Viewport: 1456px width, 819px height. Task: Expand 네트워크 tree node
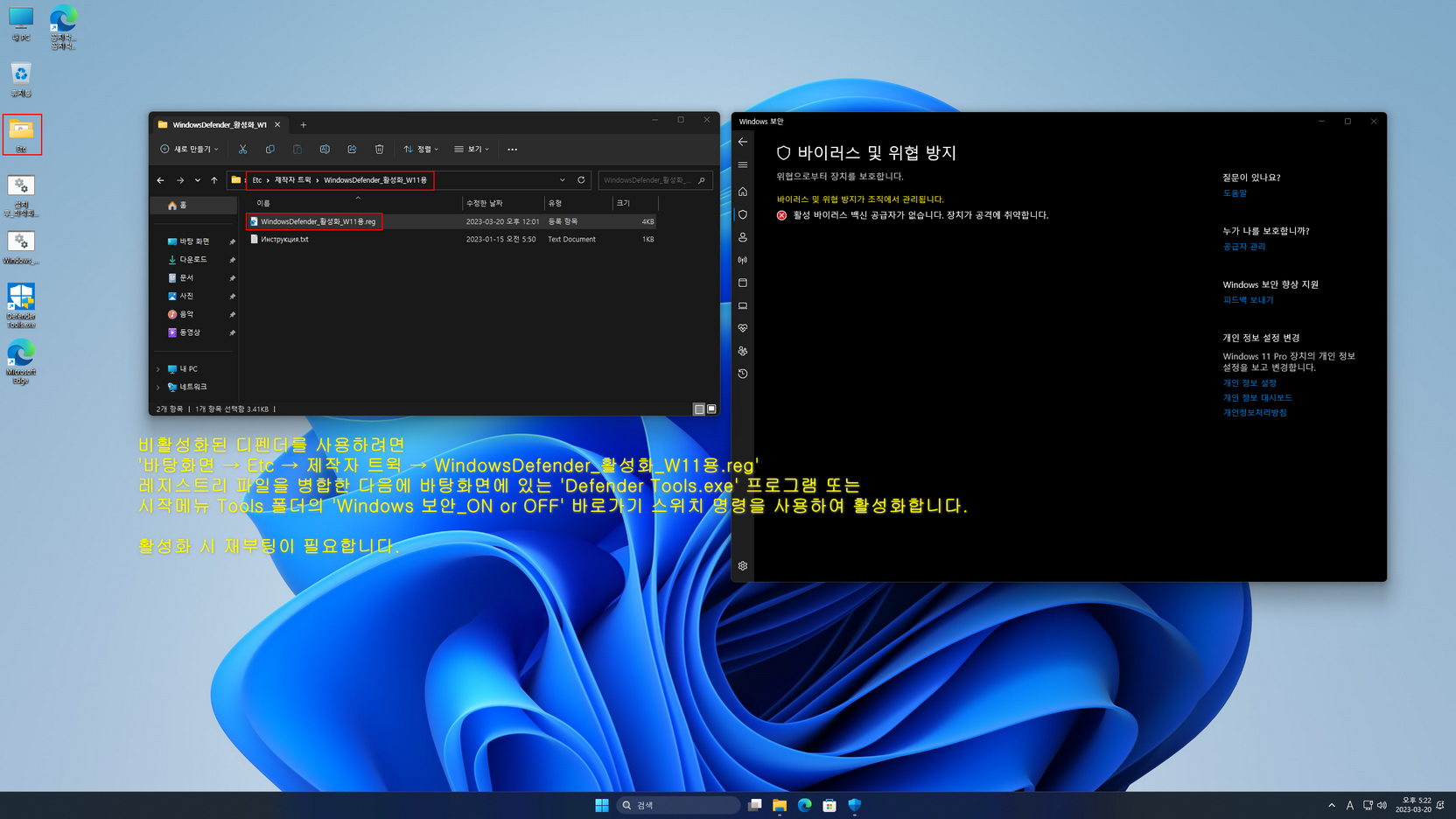pyautogui.click(x=158, y=387)
